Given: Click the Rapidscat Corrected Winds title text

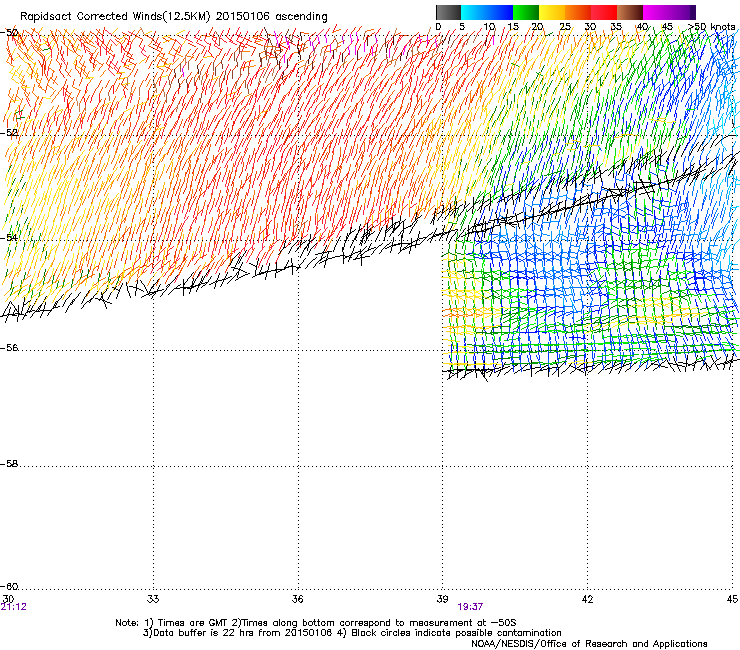Looking at the screenshot, I should (174, 16).
